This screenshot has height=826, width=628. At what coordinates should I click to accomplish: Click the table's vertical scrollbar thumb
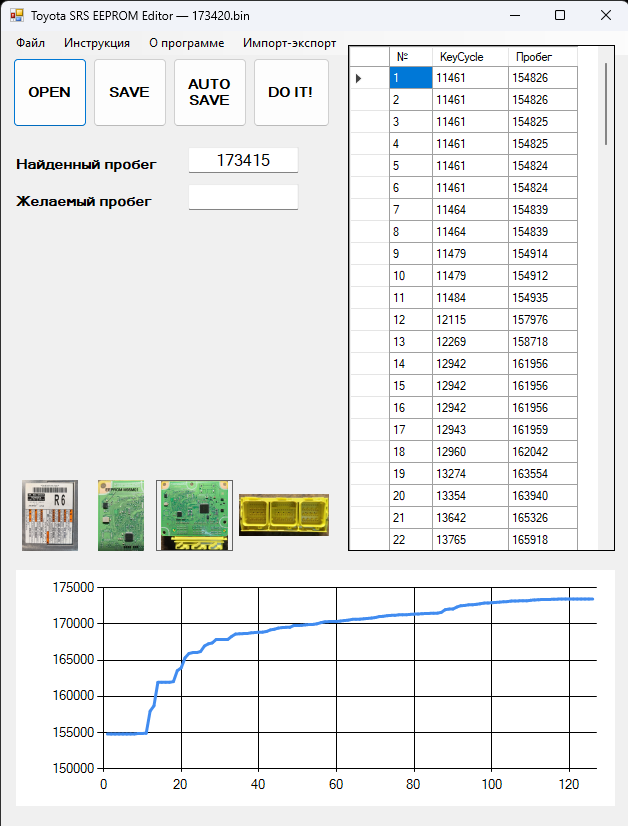point(606,104)
